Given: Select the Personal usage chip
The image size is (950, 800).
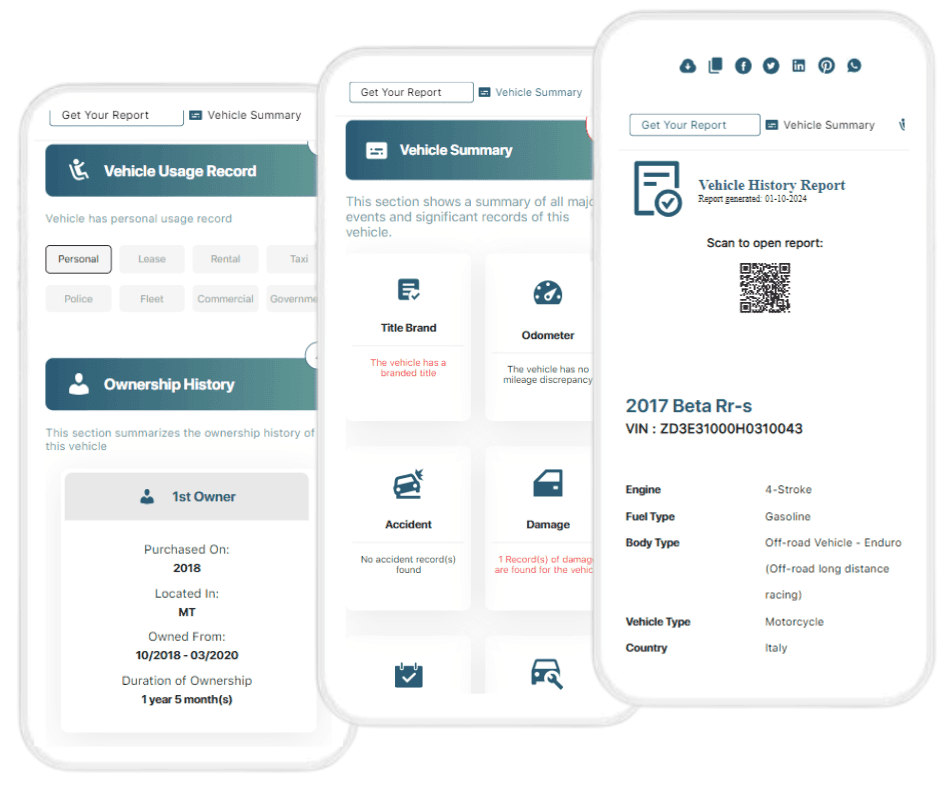Looking at the screenshot, I should pyautogui.click(x=78, y=259).
